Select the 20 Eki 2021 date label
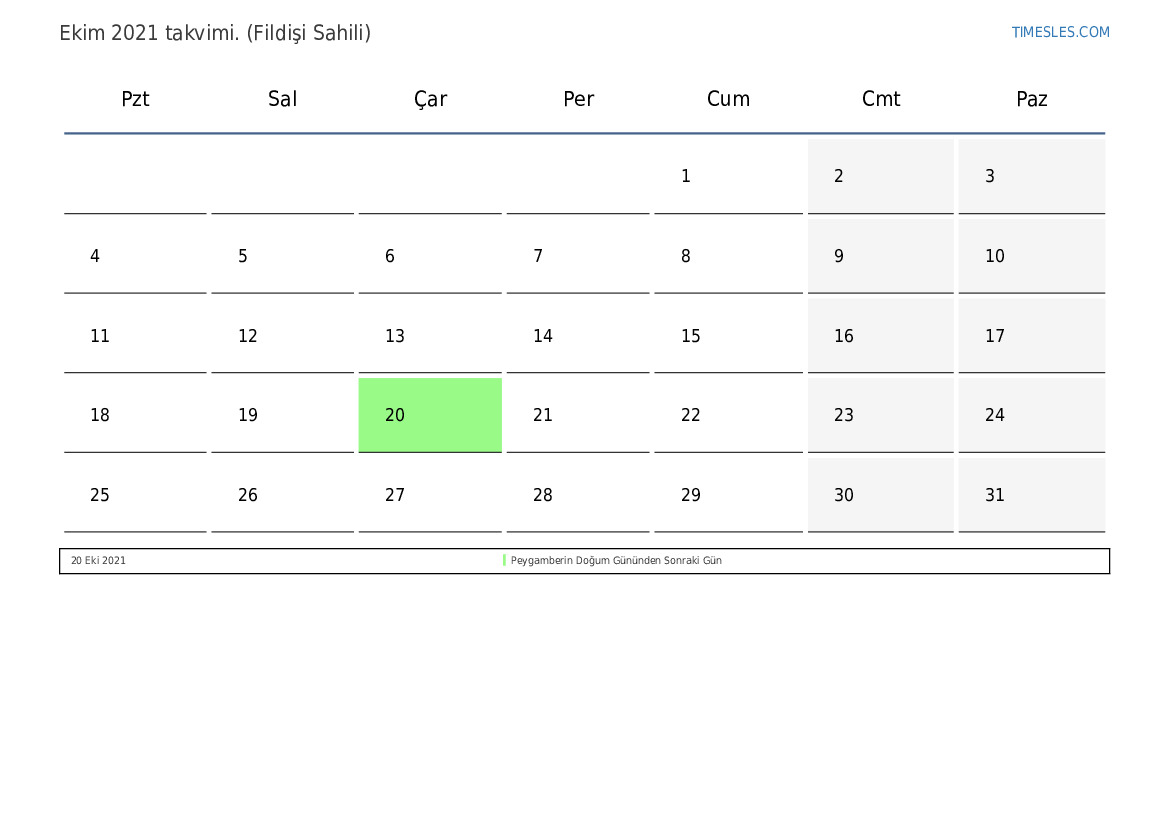Image resolution: width=1169 pixels, height=827 pixels. tap(98, 560)
